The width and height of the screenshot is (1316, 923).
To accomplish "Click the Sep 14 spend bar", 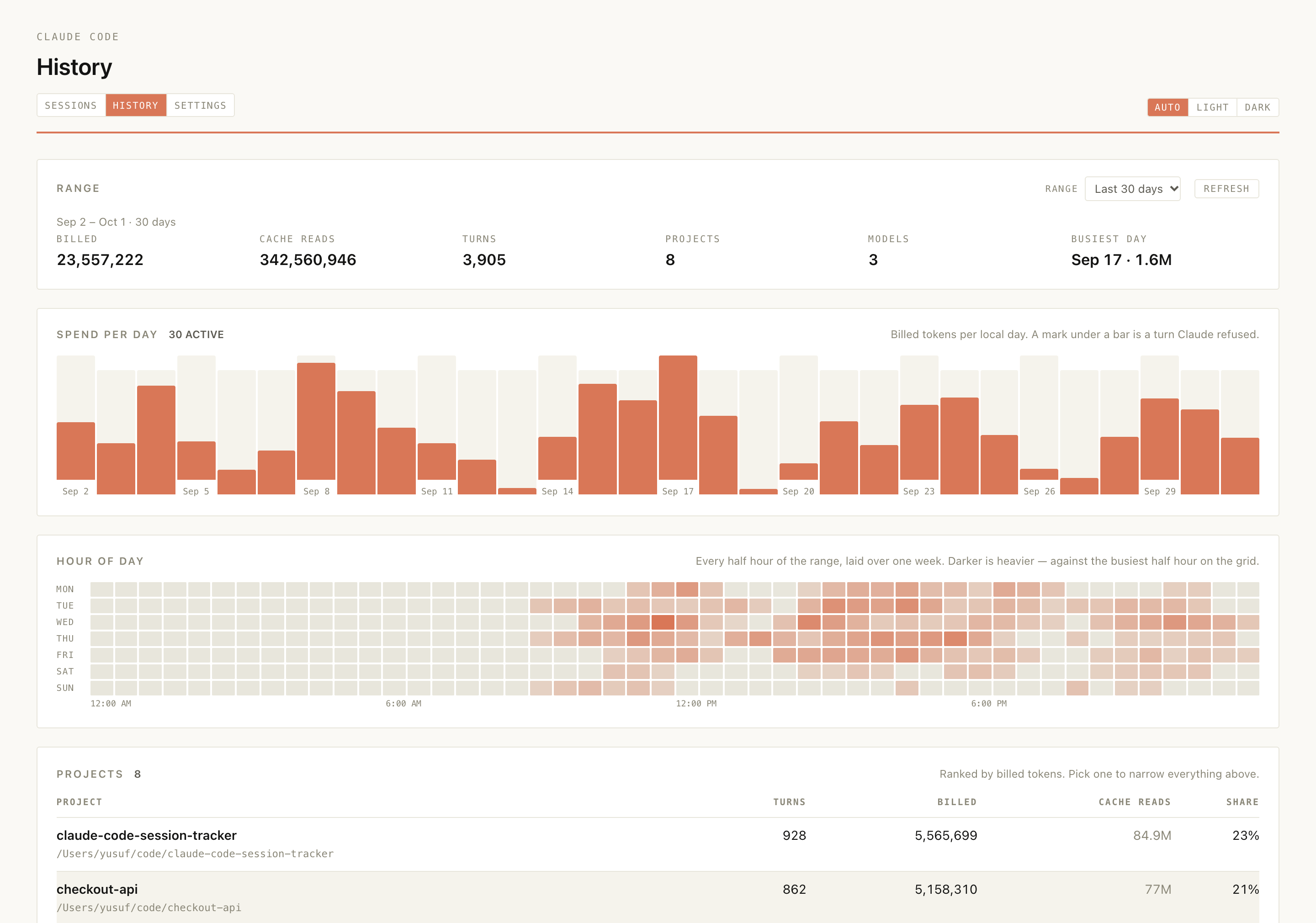I will pyautogui.click(x=557, y=458).
